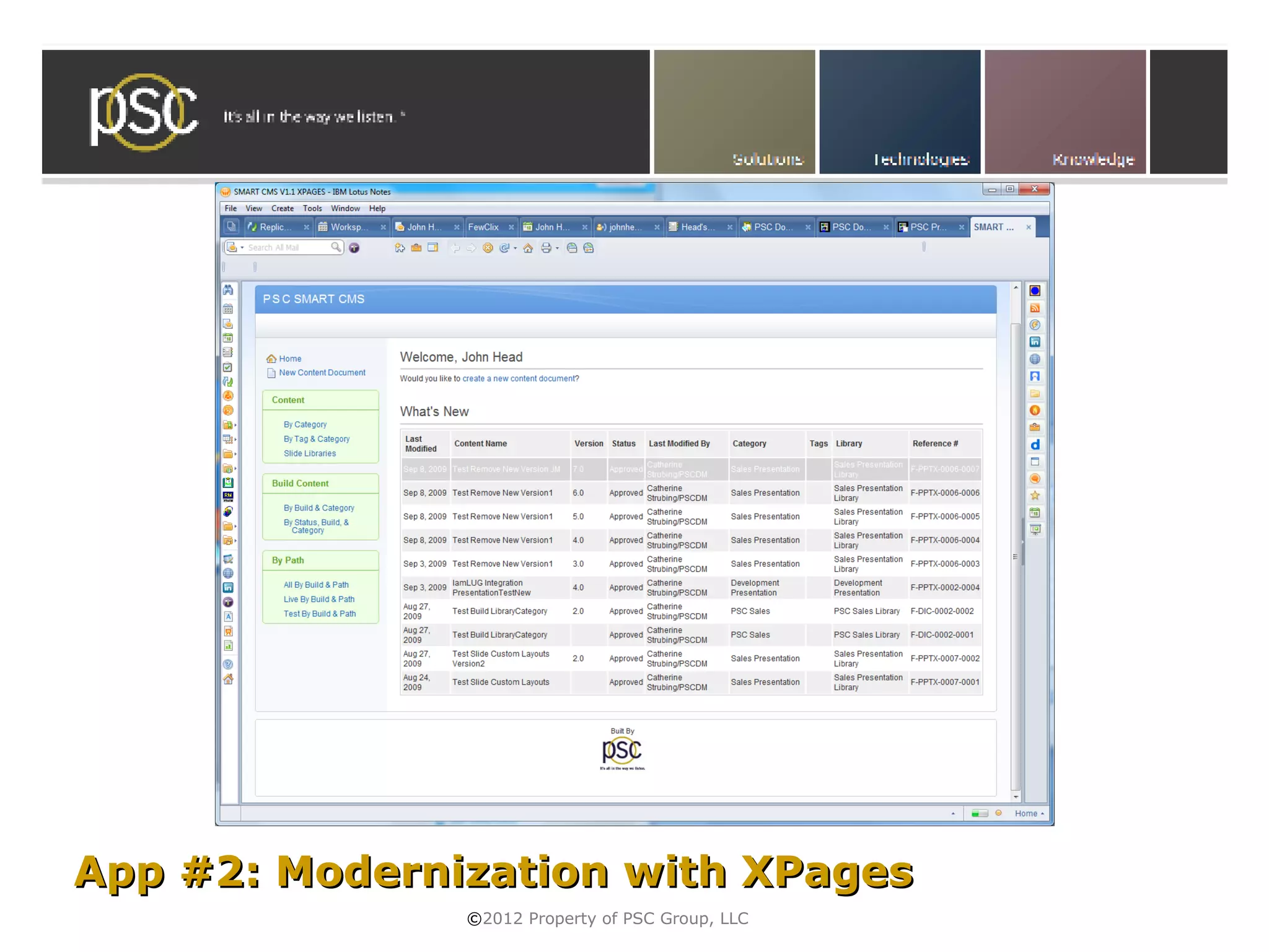Click the replication arrows icon in left bookmark bar
This screenshot has width=1269, height=952.
pyautogui.click(x=228, y=382)
